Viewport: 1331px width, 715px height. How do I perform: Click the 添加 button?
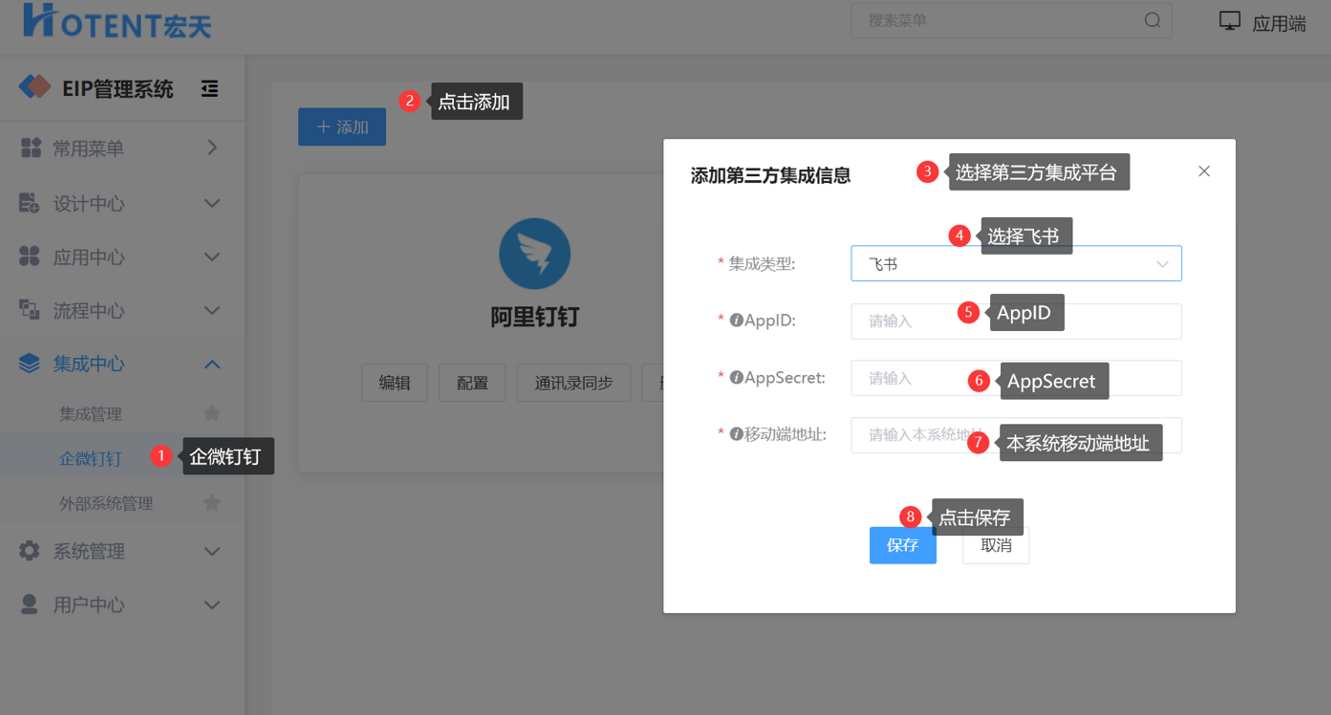(x=342, y=127)
